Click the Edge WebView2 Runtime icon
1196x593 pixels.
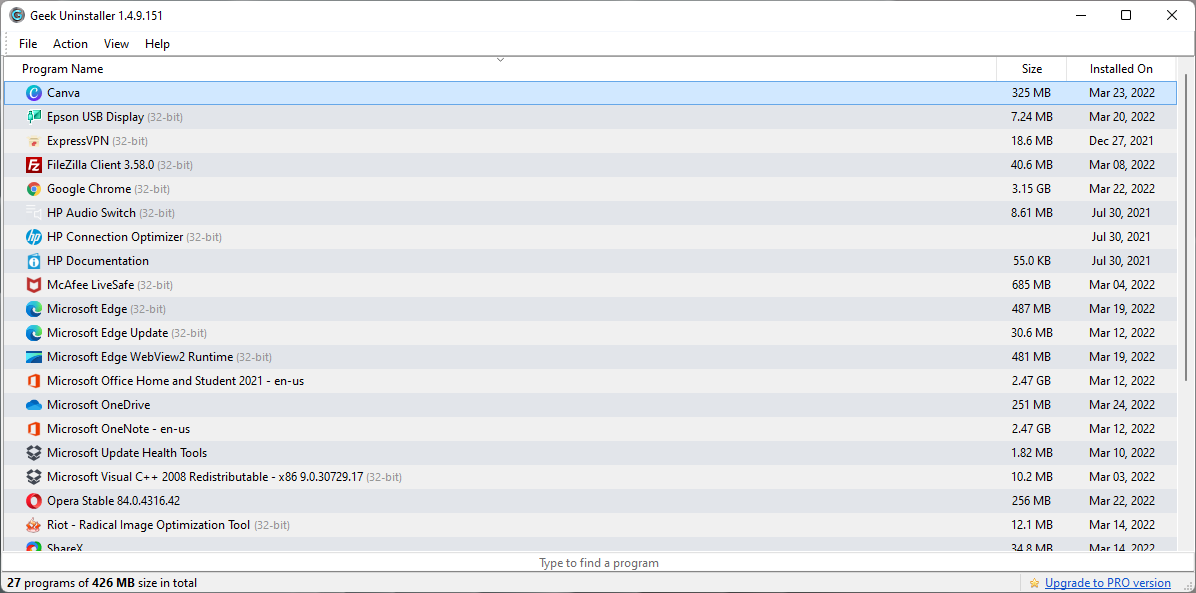click(x=34, y=357)
